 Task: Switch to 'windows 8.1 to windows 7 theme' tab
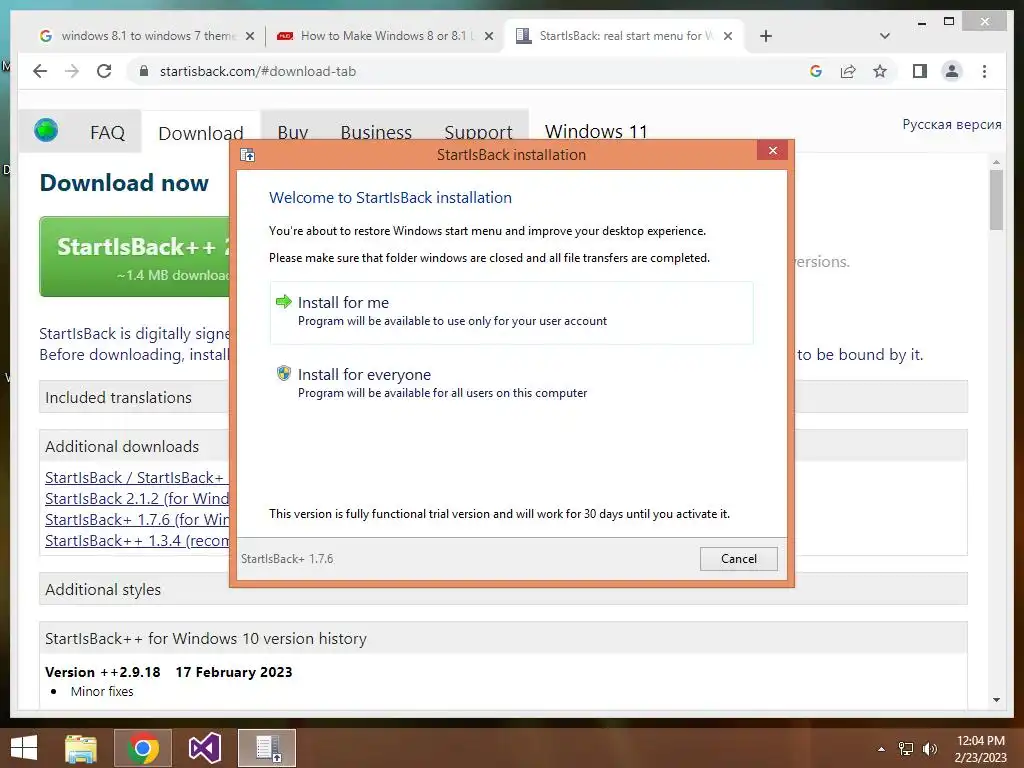click(x=145, y=36)
